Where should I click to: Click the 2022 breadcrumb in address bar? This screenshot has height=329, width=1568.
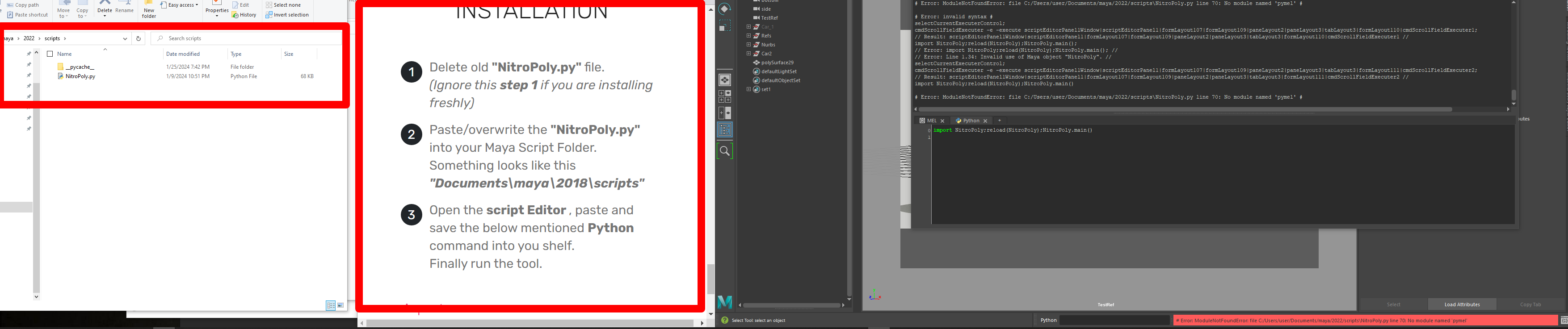coord(29,38)
